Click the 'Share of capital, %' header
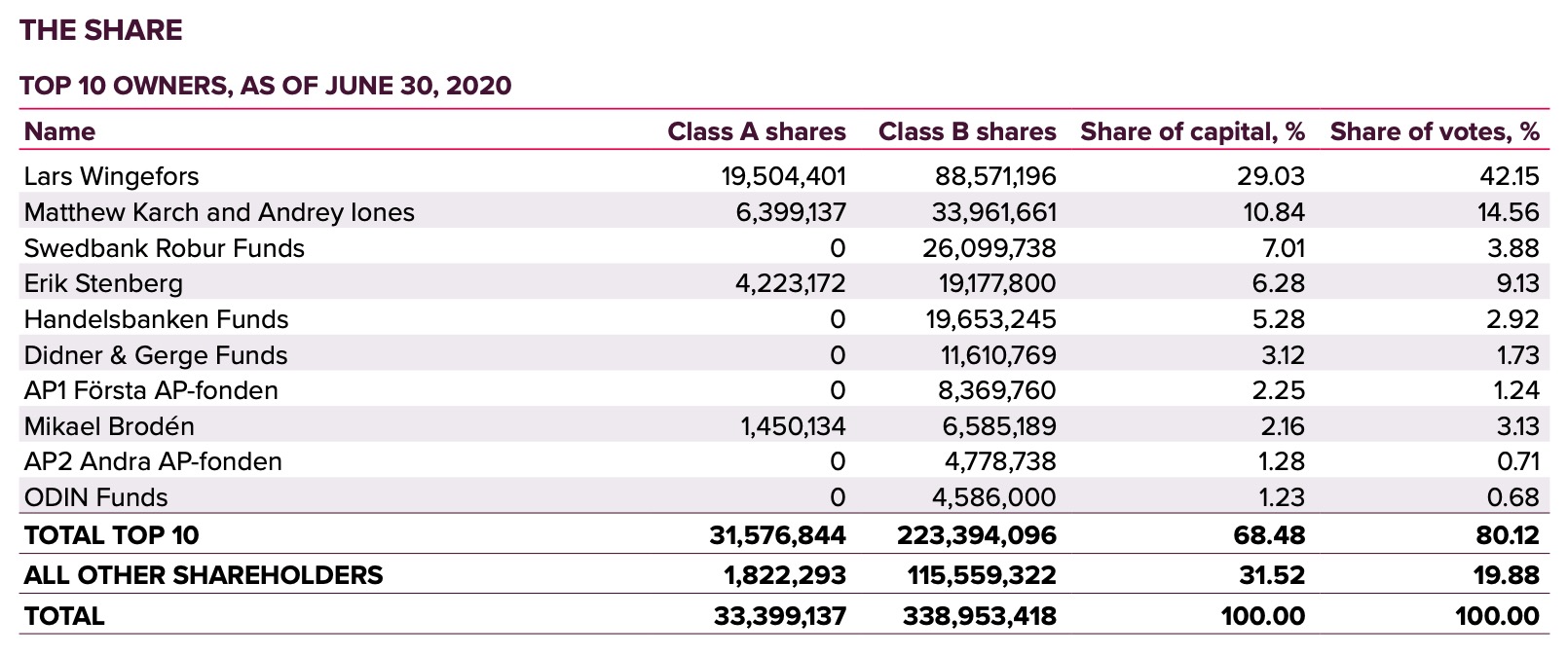1568x656 pixels. [1192, 131]
